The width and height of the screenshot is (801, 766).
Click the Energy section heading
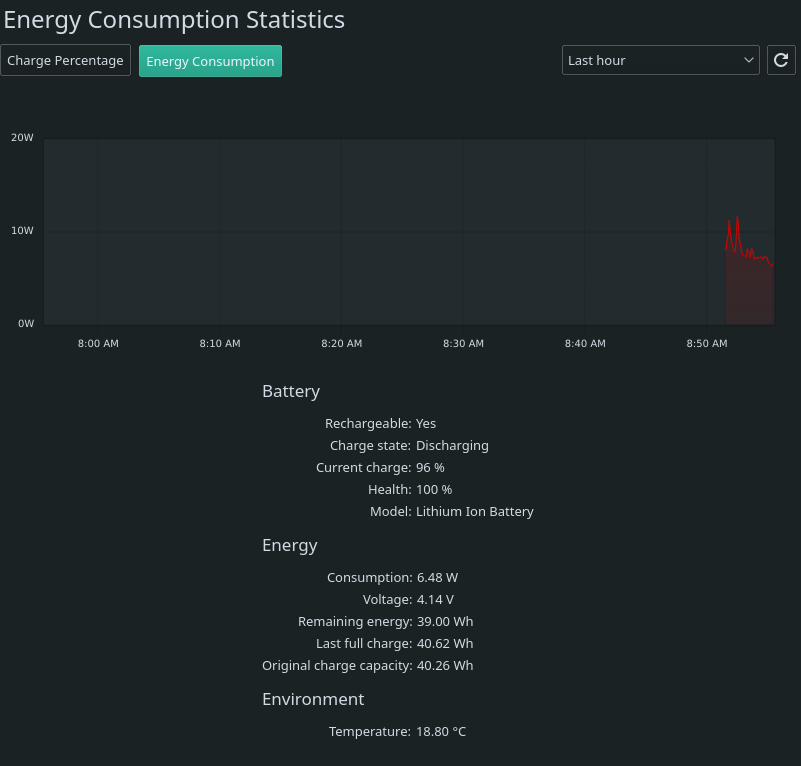[x=289, y=545]
